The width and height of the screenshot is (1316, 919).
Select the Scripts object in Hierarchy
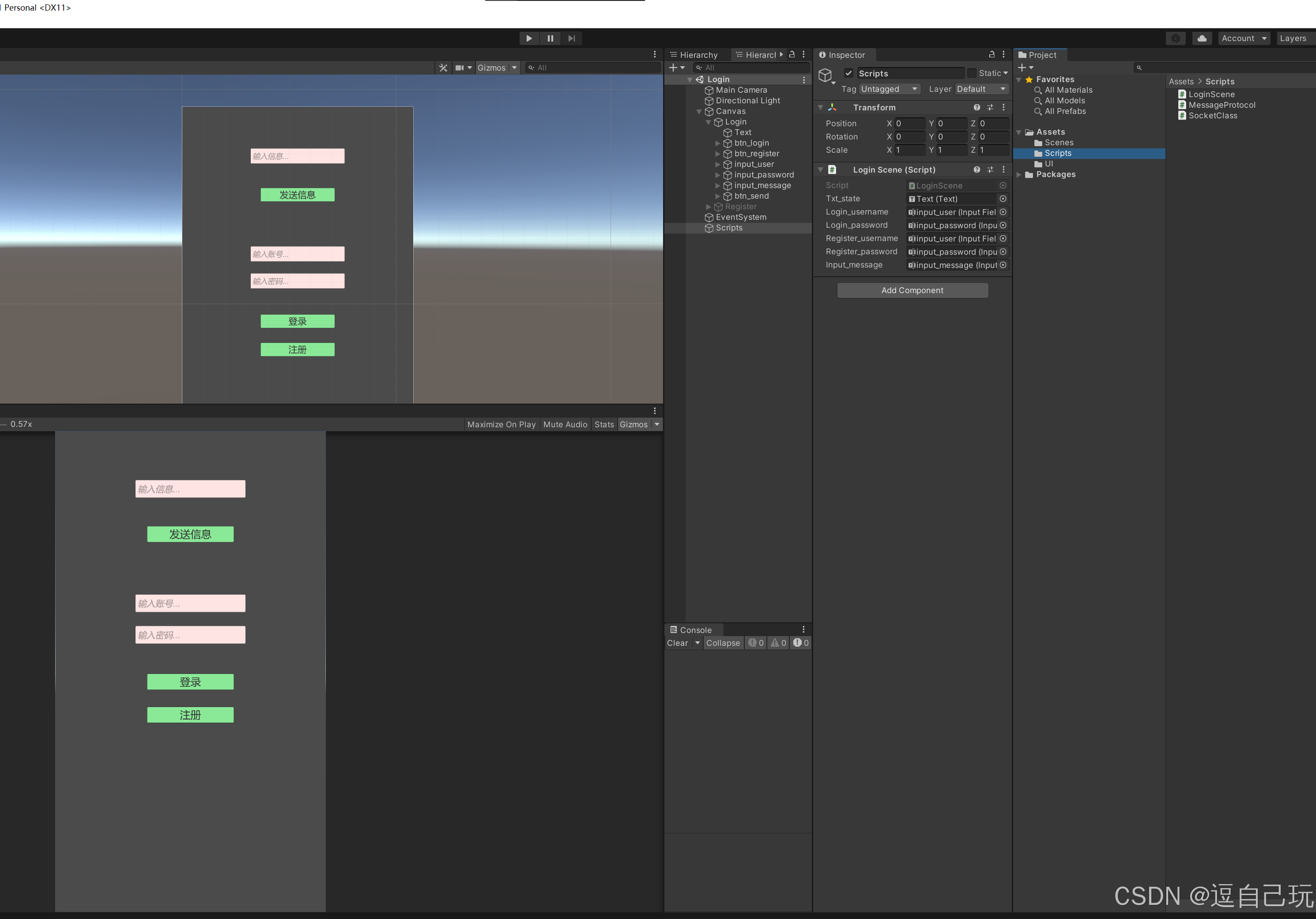coord(729,227)
